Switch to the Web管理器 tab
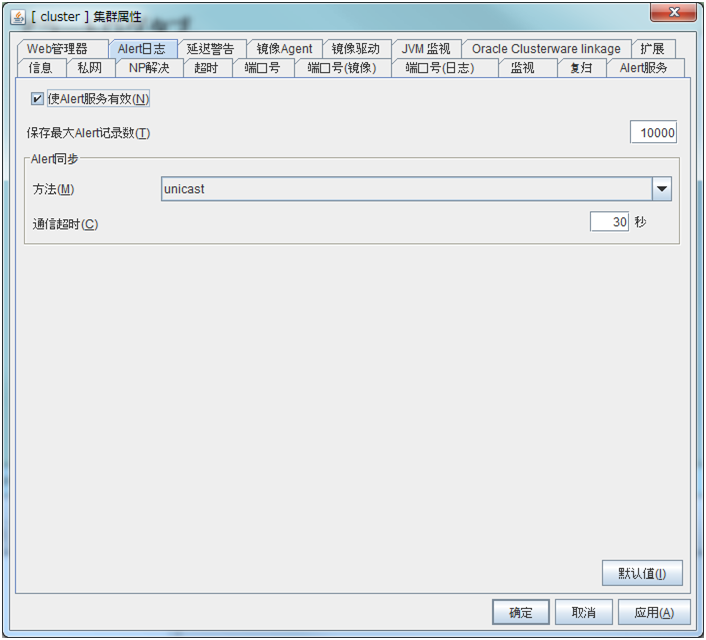 [62, 49]
